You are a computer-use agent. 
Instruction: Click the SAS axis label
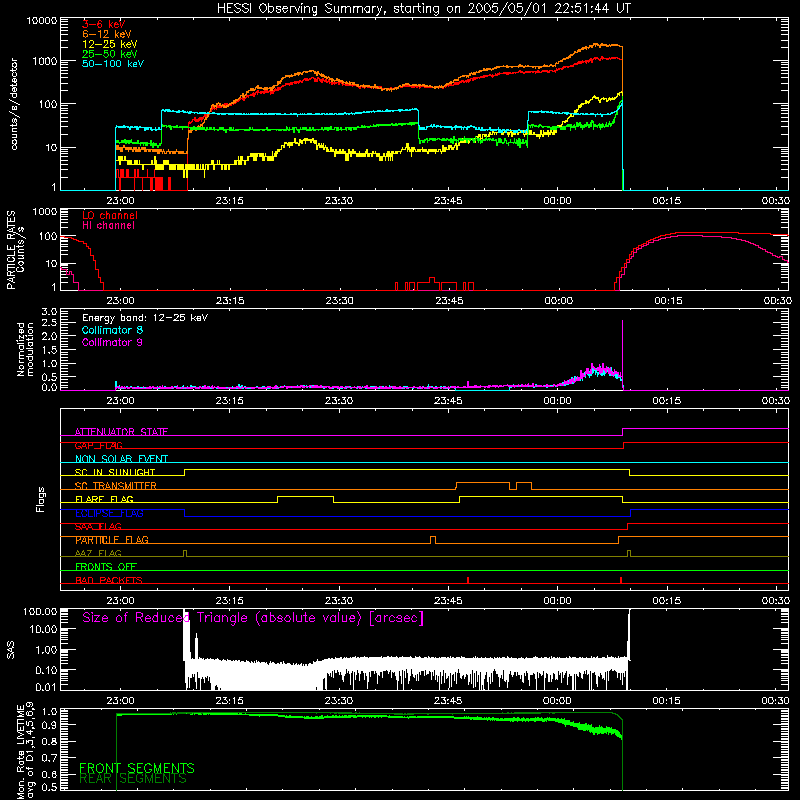[x=11, y=650]
